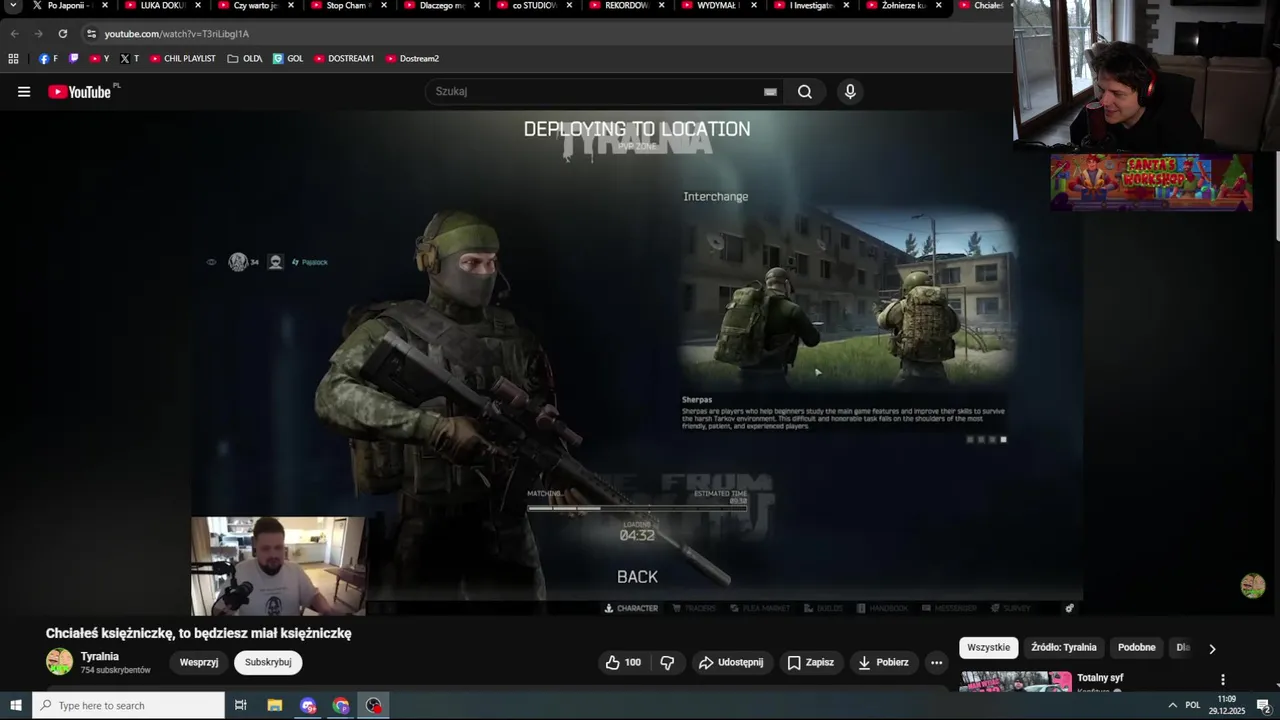Click Windows 'Type here to search' box

129,706
